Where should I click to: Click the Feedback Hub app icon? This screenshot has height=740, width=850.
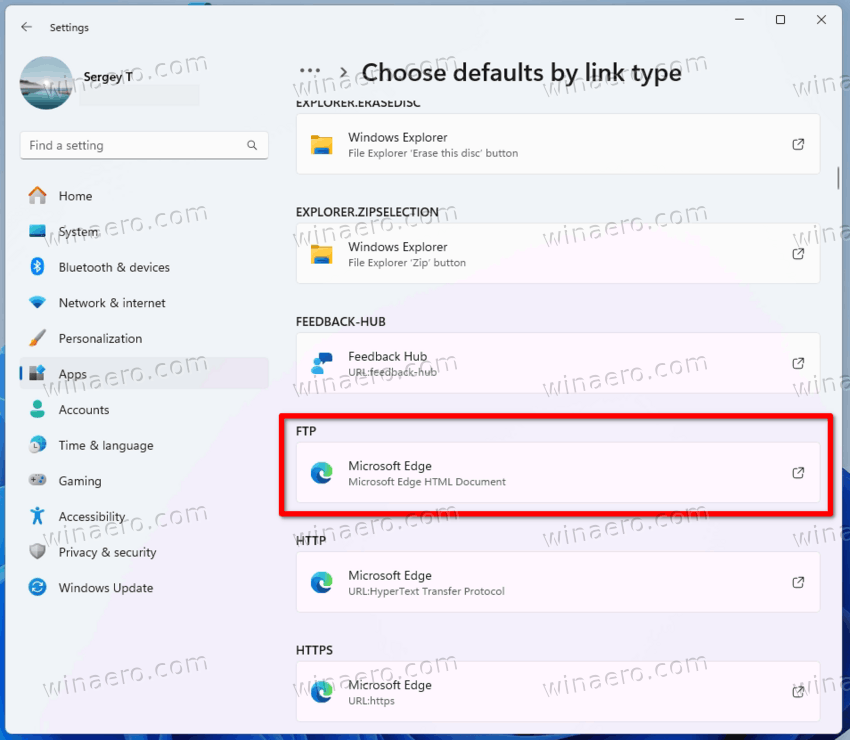coord(321,363)
